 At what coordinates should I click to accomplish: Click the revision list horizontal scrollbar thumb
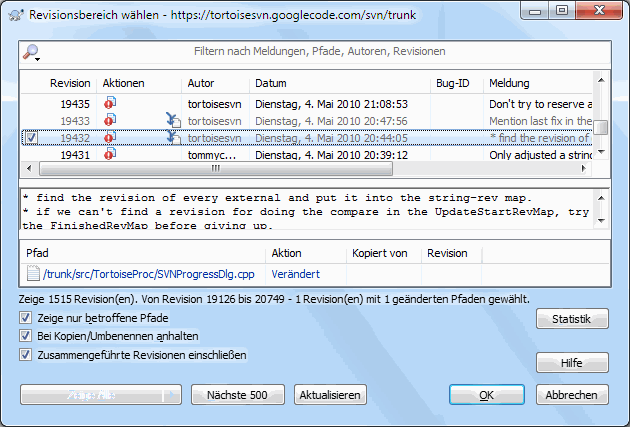coord(216,169)
